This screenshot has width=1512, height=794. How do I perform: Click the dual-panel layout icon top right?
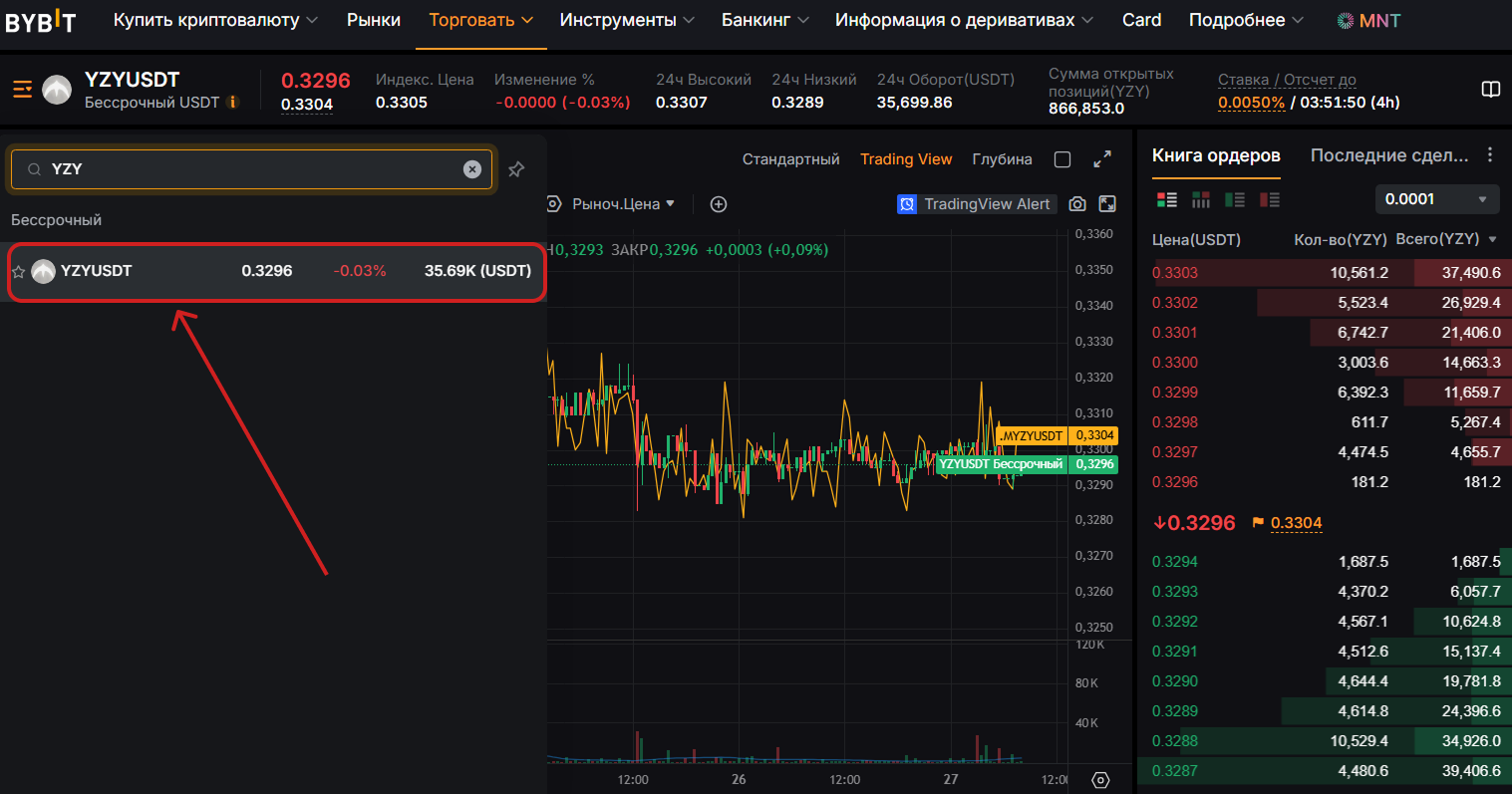1490,89
